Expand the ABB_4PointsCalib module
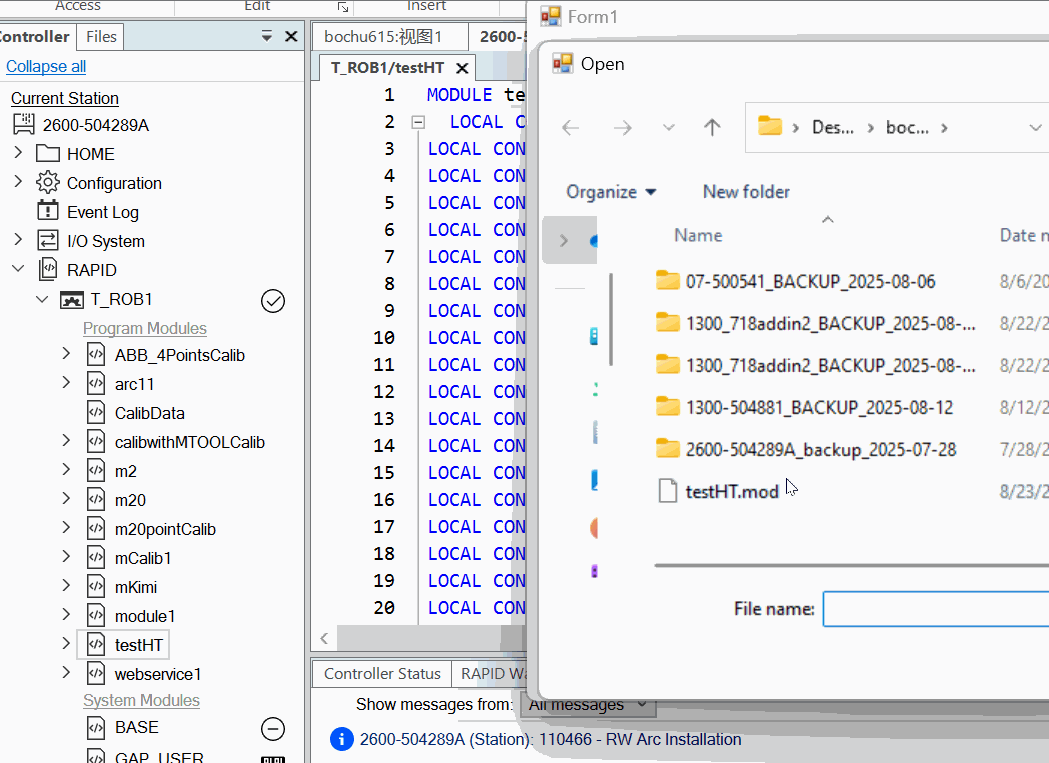Viewport: 1049px width, 763px height. pyautogui.click(x=66, y=353)
